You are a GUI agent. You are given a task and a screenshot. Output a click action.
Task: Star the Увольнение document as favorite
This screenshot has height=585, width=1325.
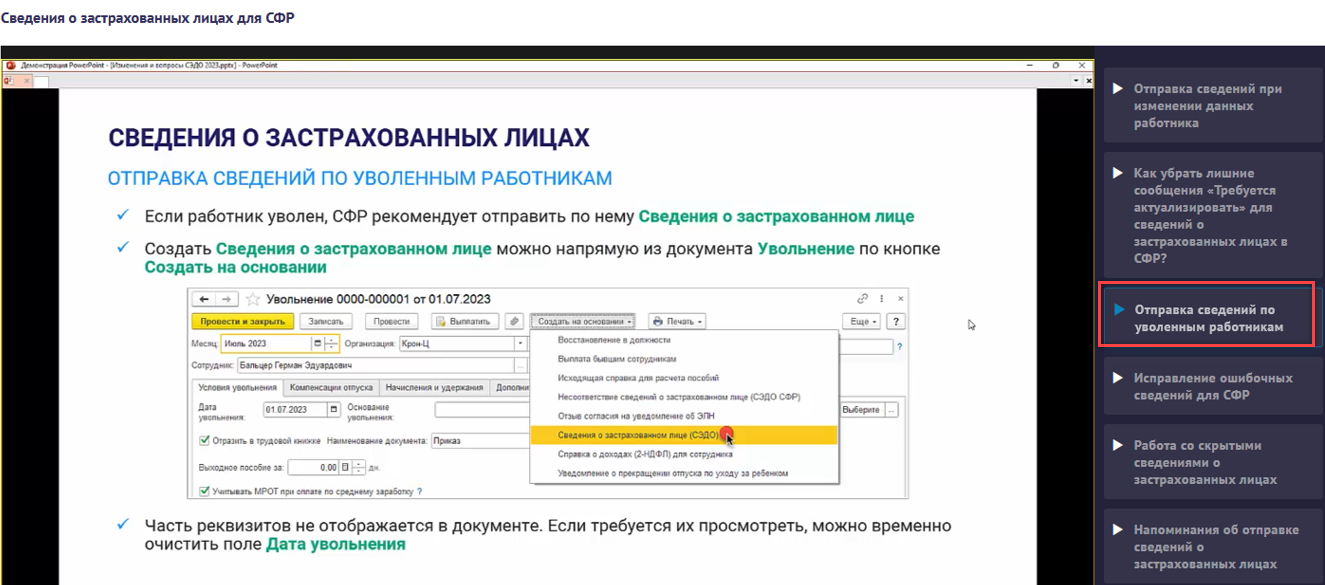coord(252,299)
